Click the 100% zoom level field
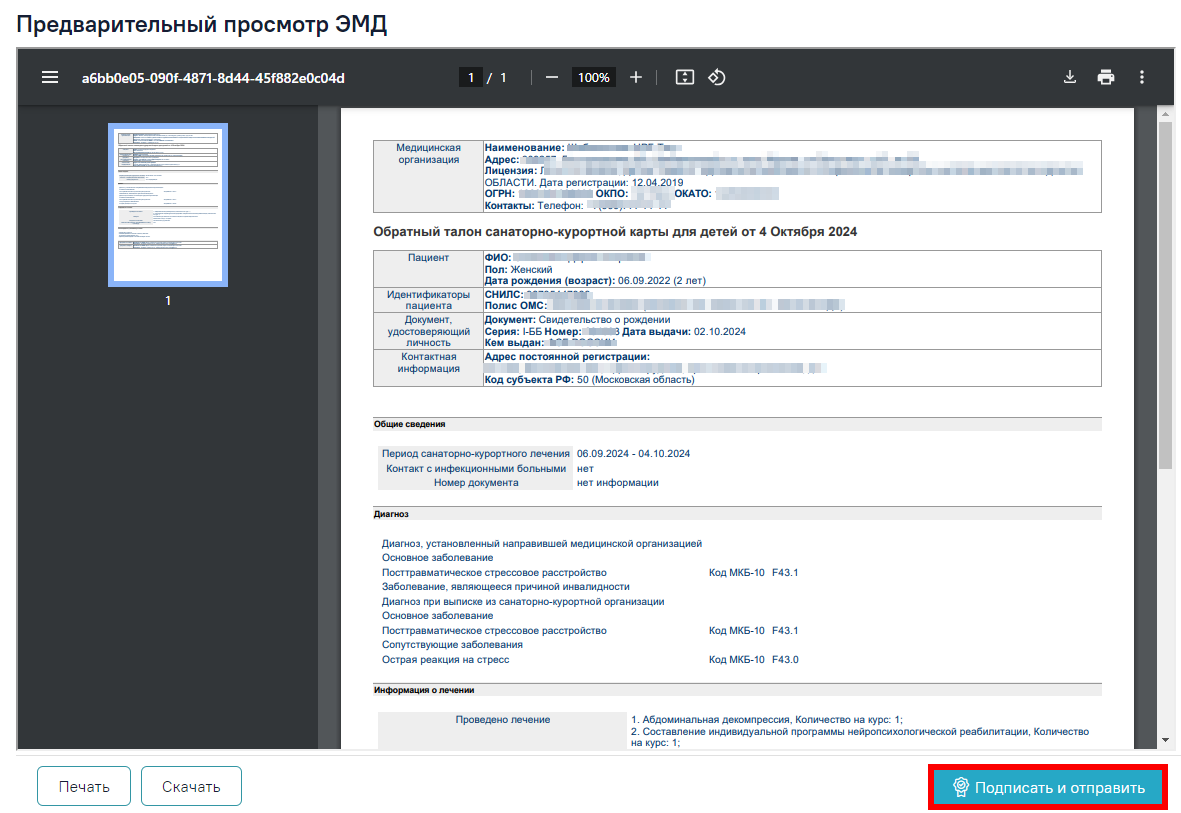Viewport: 1181px width, 813px height. (x=594, y=78)
